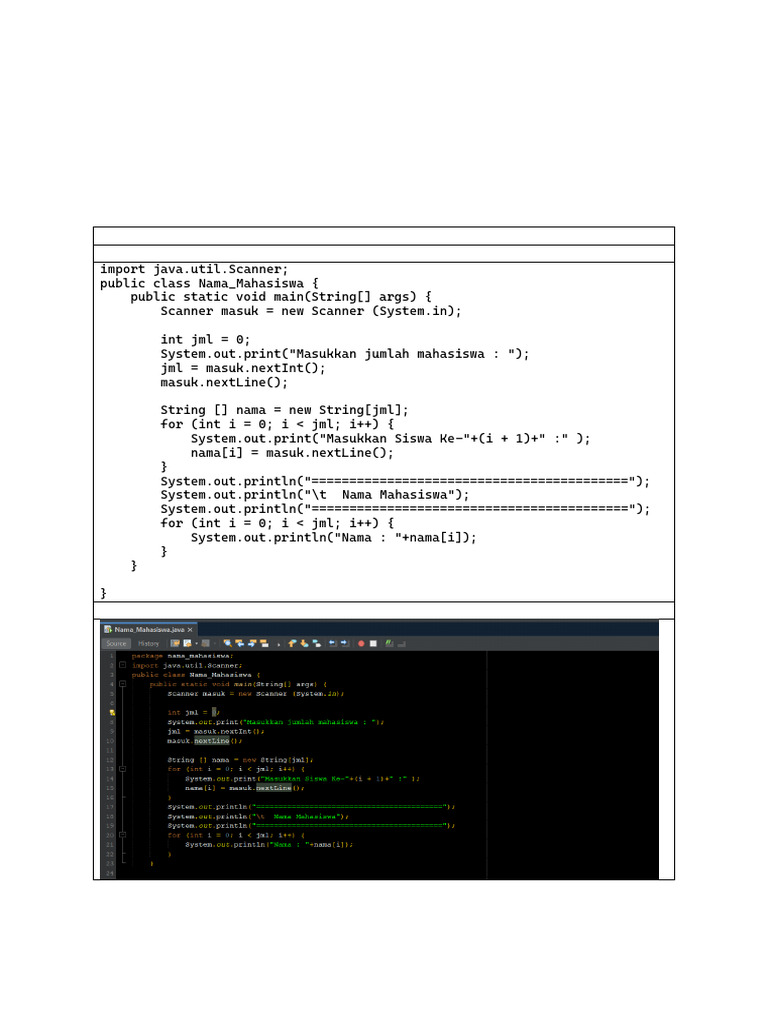
Task: Click the navigate Back icon in editor toolbar
Action: [187, 643]
